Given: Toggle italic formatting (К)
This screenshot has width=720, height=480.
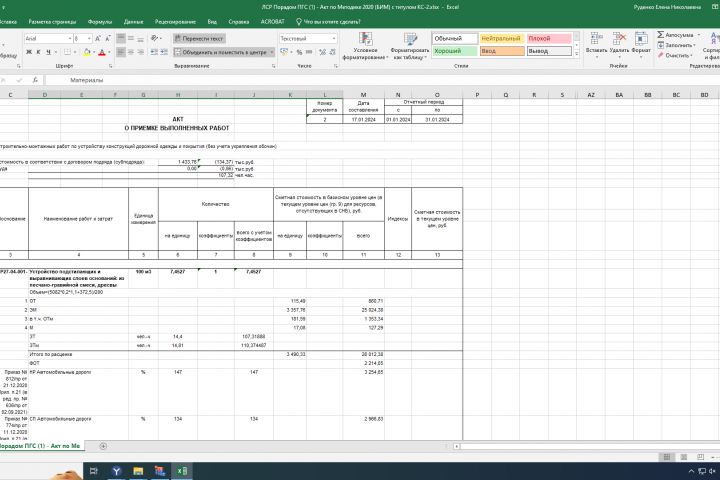Looking at the screenshot, I should click(x=39, y=52).
